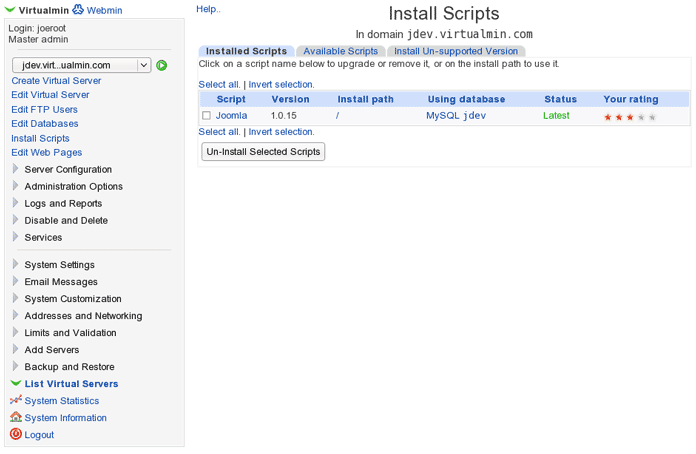Tick the Joomla script checkbox
696x454 pixels.
(207, 116)
